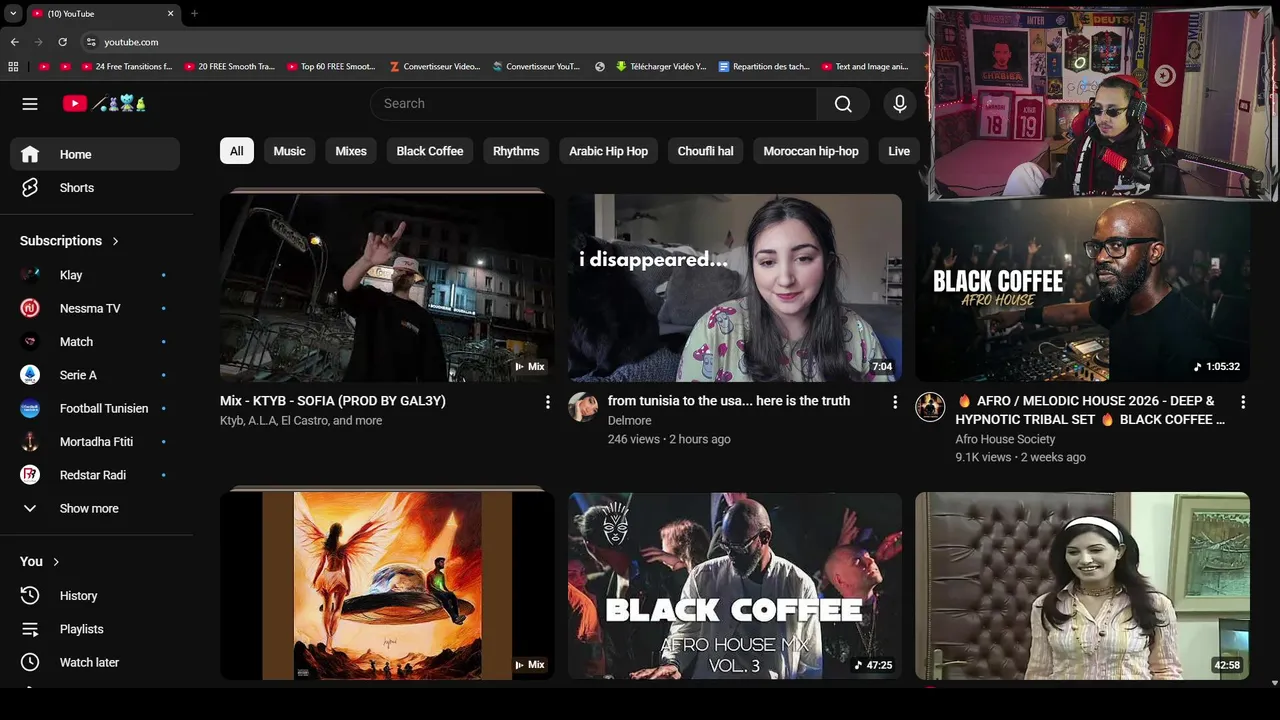Screen dimensions: 1280x720
Task: Focus the YouTube Search input field
Action: [x=594, y=104]
